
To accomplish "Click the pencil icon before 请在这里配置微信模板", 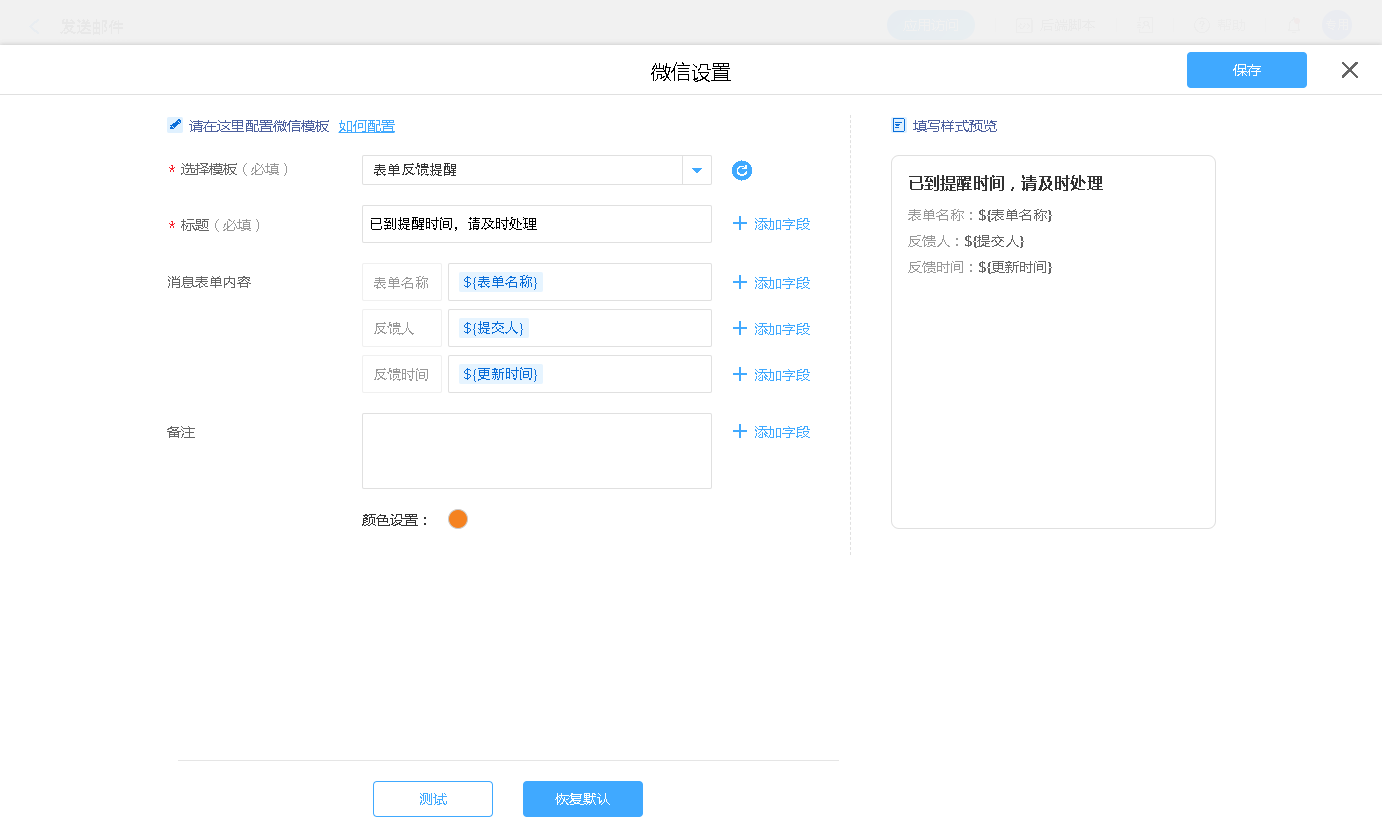I will click(x=175, y=125).
